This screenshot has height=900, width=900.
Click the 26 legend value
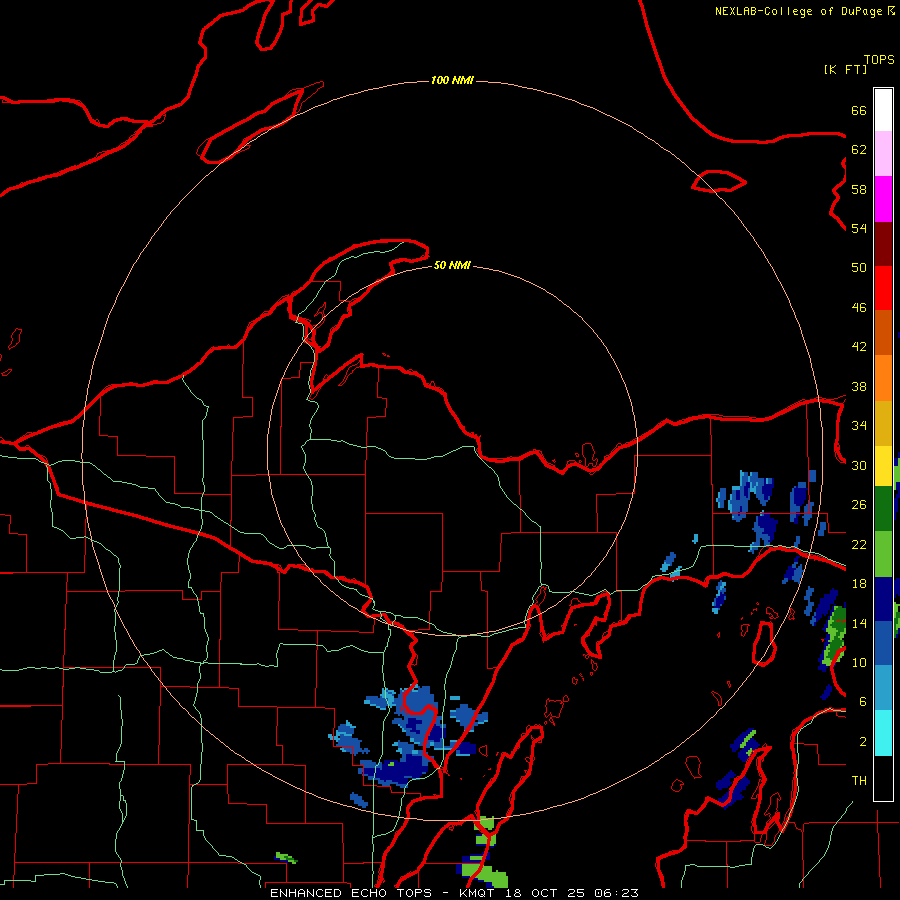(859, 505)
